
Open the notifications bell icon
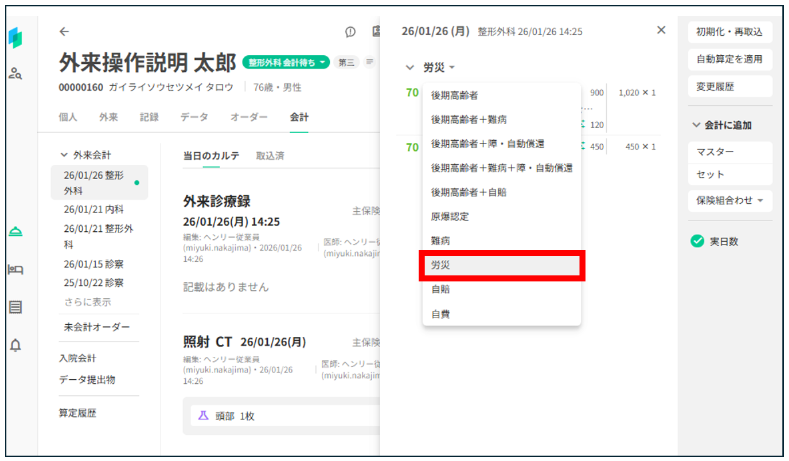pos(16,345)
